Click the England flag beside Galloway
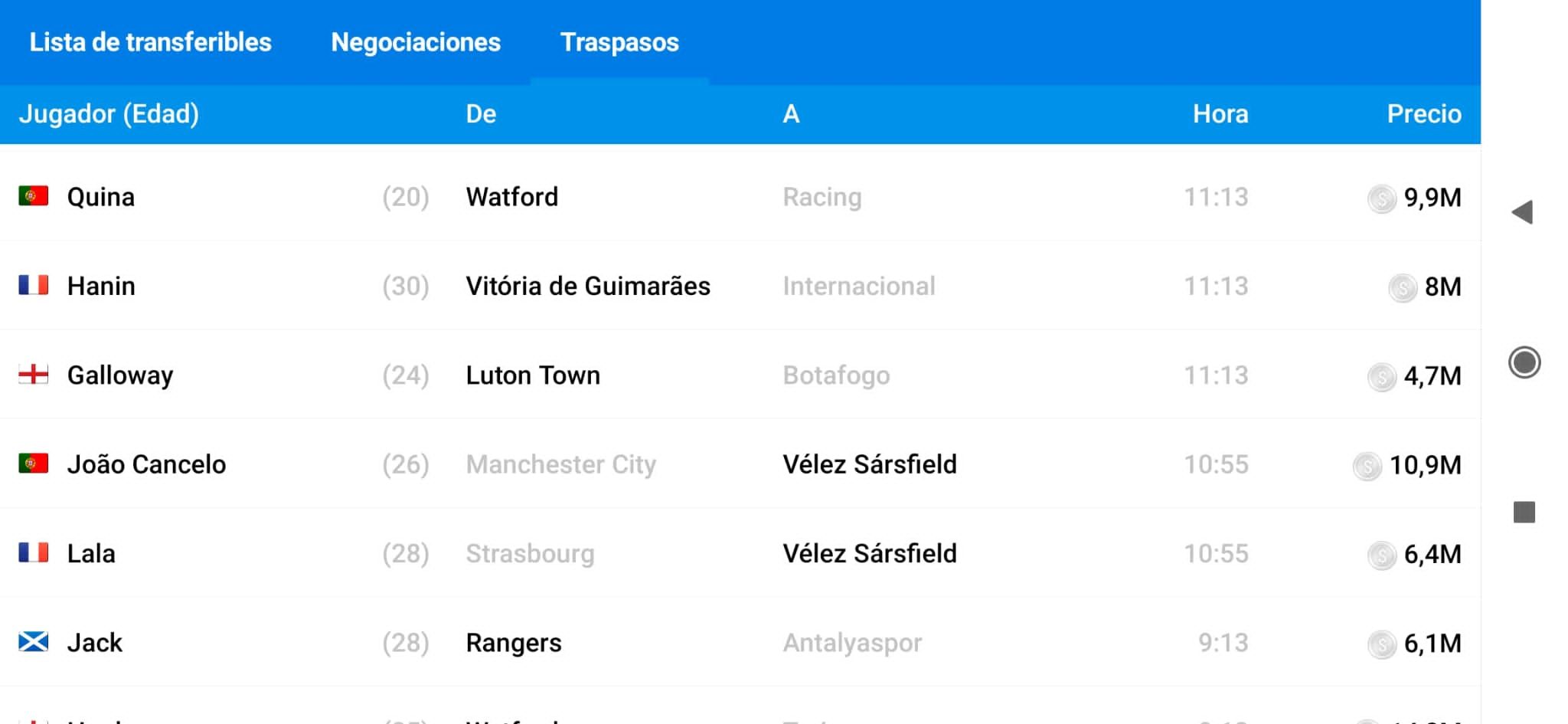The height and width of the screenshot is (724, 1568). click(34, 375)
